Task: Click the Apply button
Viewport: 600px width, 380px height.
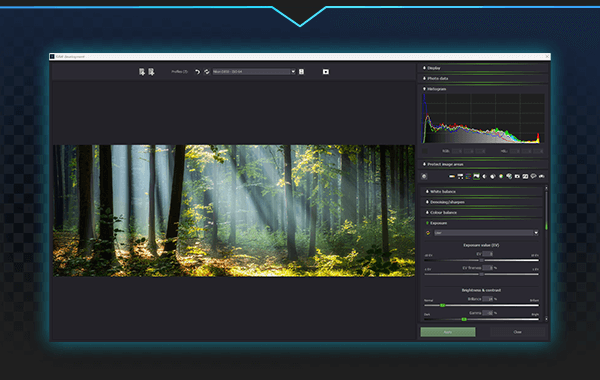Action: [x=448, y=332]
